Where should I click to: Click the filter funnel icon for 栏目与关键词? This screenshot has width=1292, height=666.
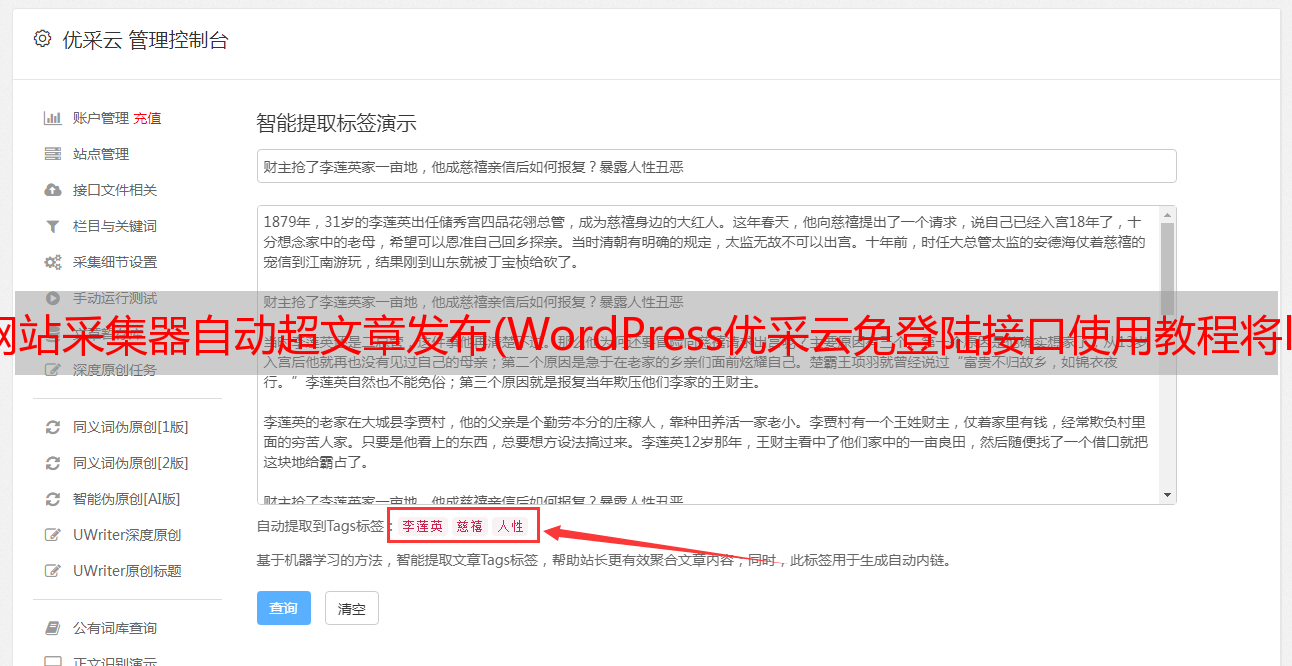click(53, 226)
